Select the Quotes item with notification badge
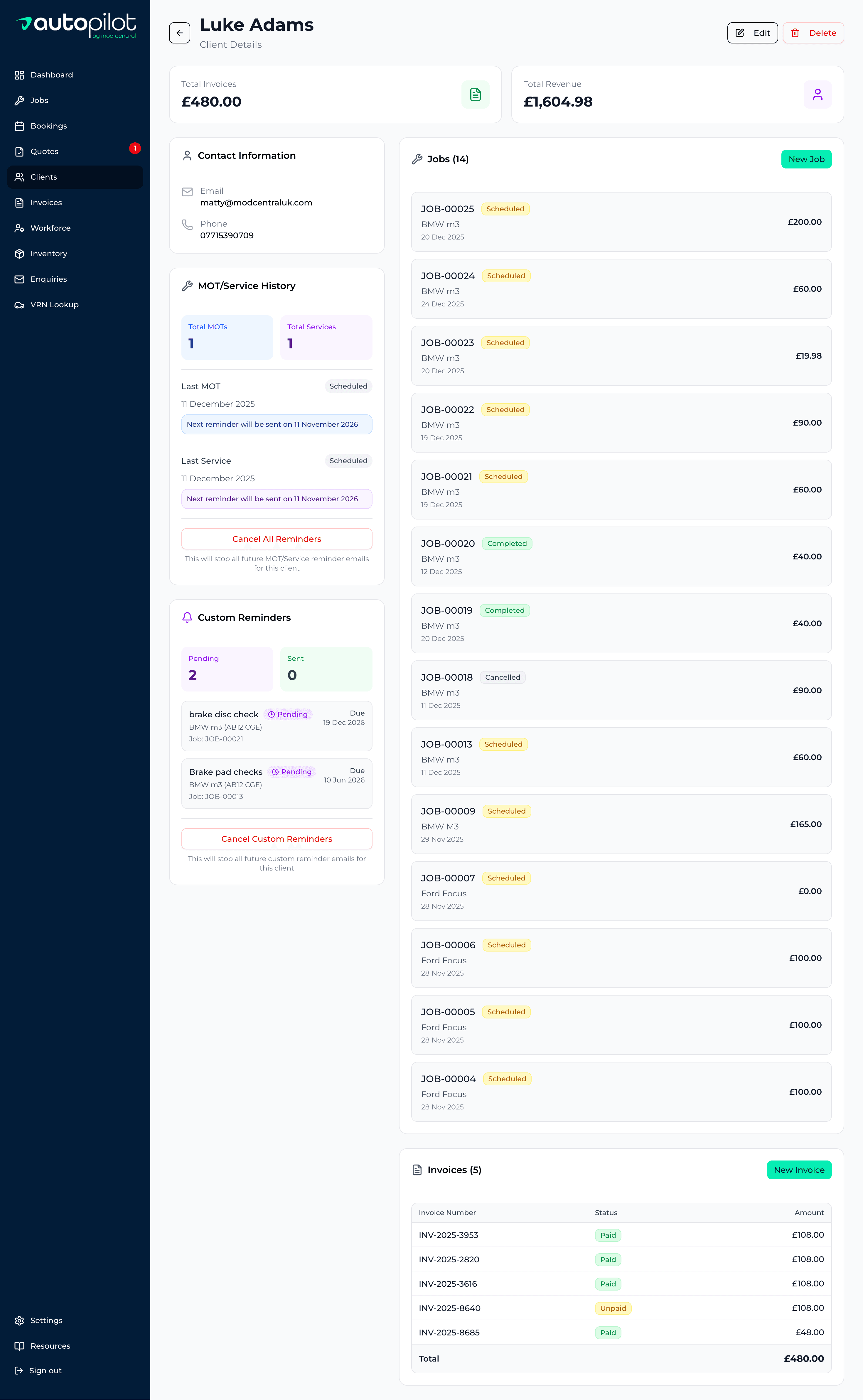Image resolution: width=863 pixels, height=1400 pixels. (45, 151)
